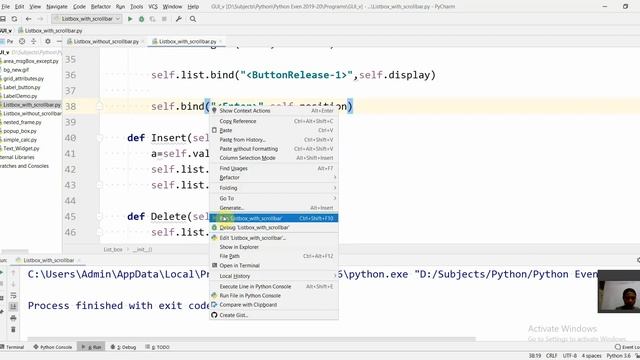This screenshot has height=360, width=640.
Task: Open the Refactor menu in menu bar
Action: [x=100, y=7]
